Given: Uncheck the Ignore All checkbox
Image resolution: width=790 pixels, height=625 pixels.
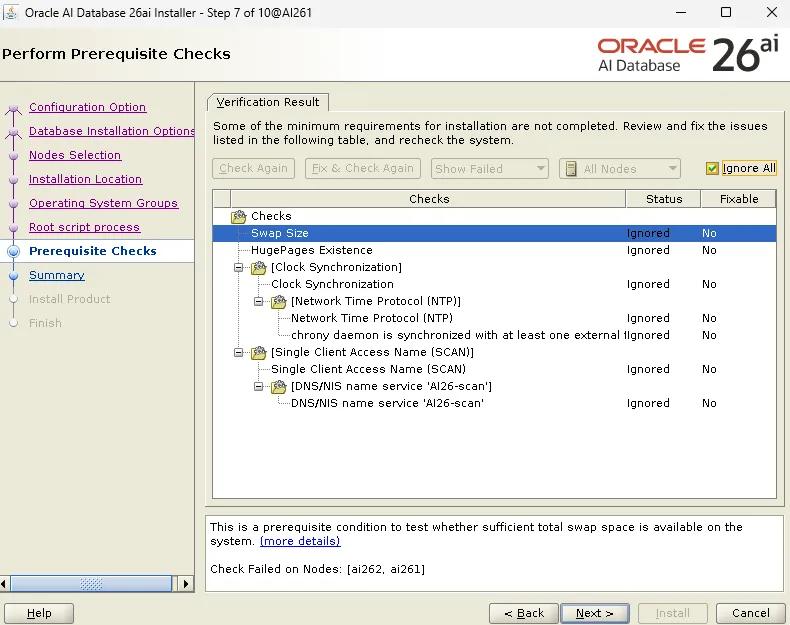Looking at the screenshot, I should point(712,168).
